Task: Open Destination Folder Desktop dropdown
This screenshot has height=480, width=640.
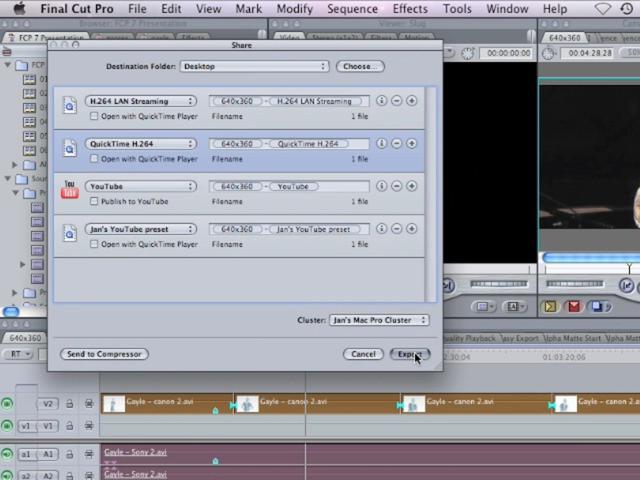Action: click(254, 67)
